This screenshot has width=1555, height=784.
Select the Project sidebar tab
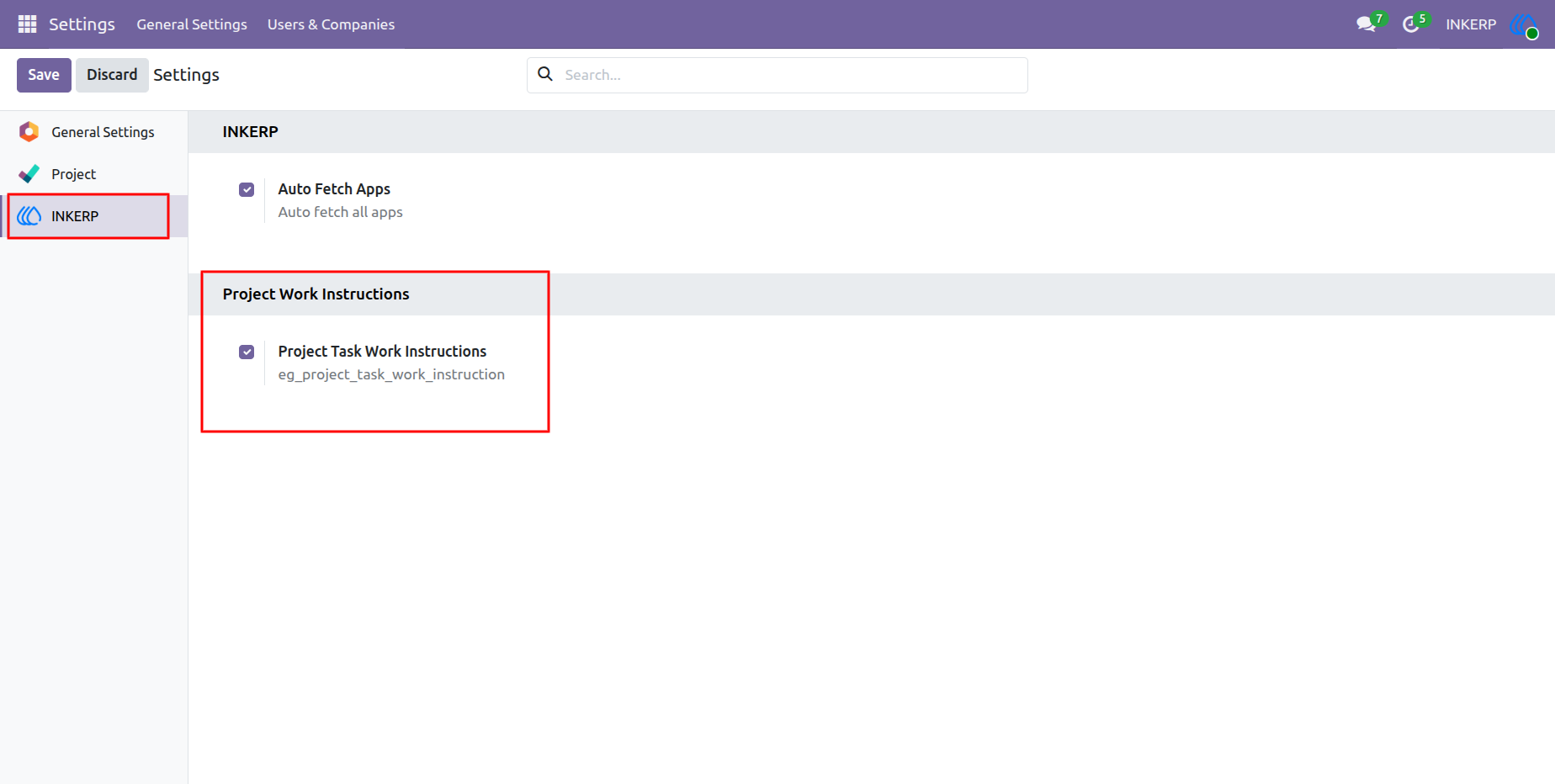click(93, 174)
